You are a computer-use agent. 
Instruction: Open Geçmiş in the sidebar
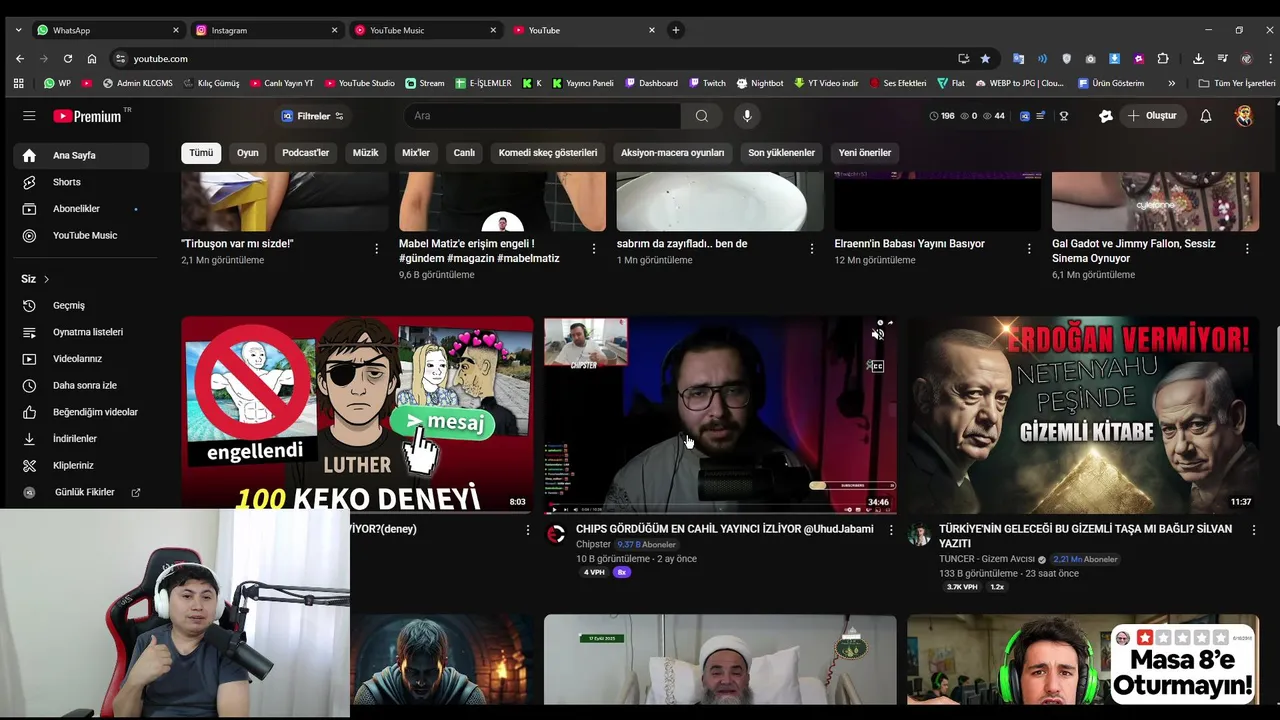point(81,305)
